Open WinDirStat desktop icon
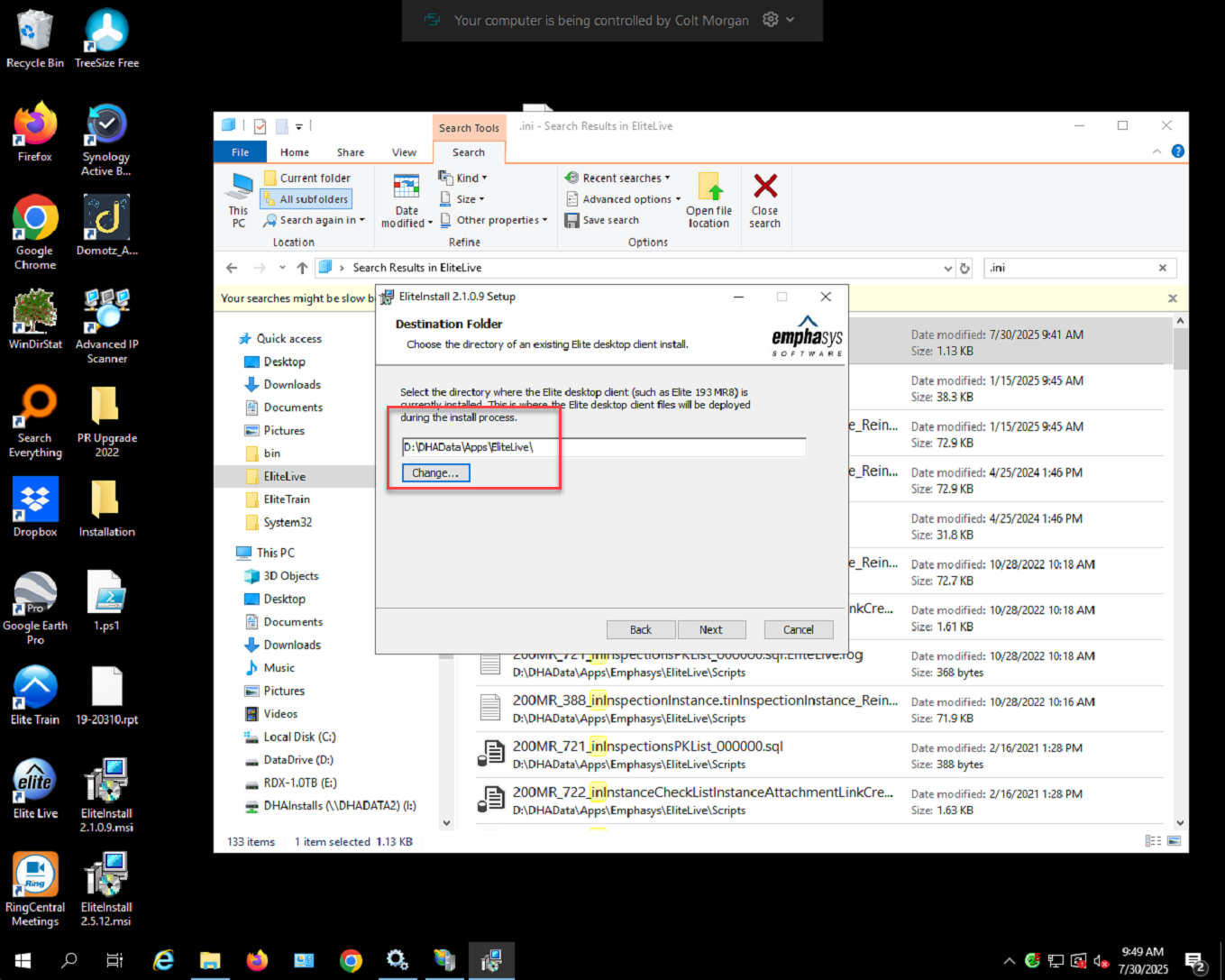The image size is (1225, 980). [x=34, y=319]
